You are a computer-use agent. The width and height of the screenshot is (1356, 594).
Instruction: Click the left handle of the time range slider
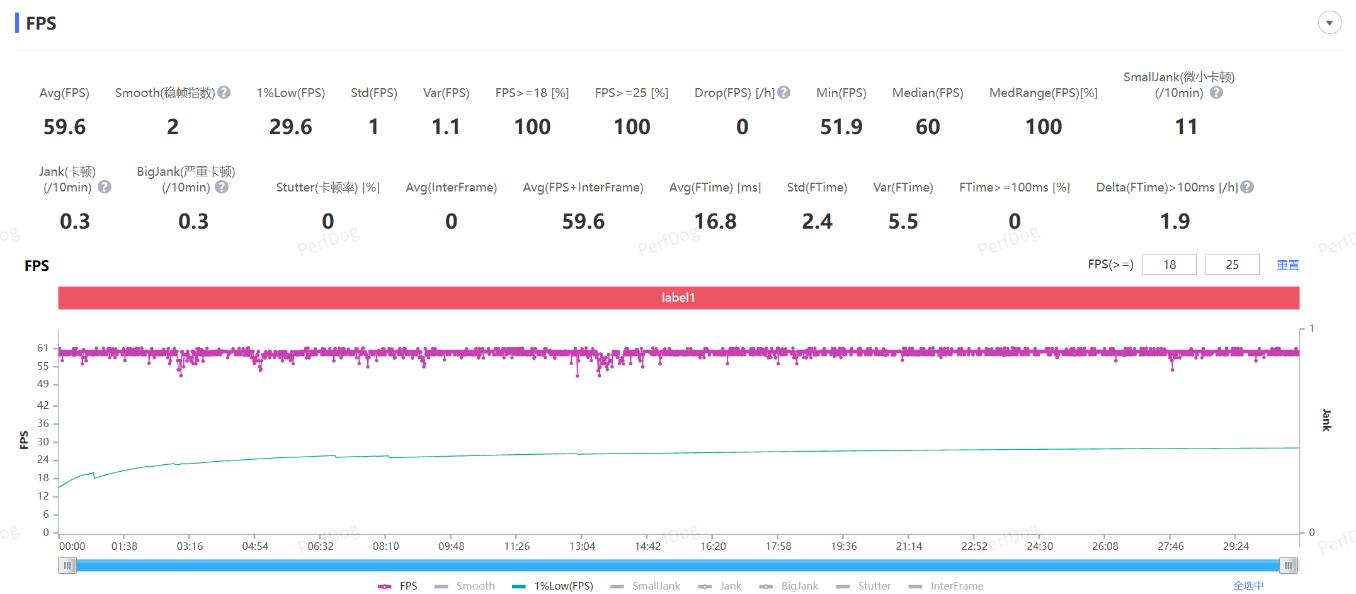pos(68,565)
